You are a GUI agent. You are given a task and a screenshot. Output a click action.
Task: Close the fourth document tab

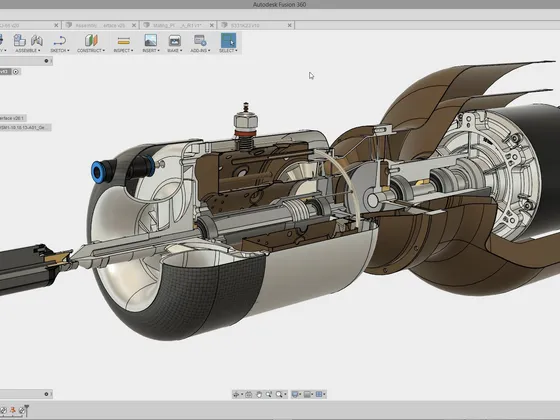[290, 25]
